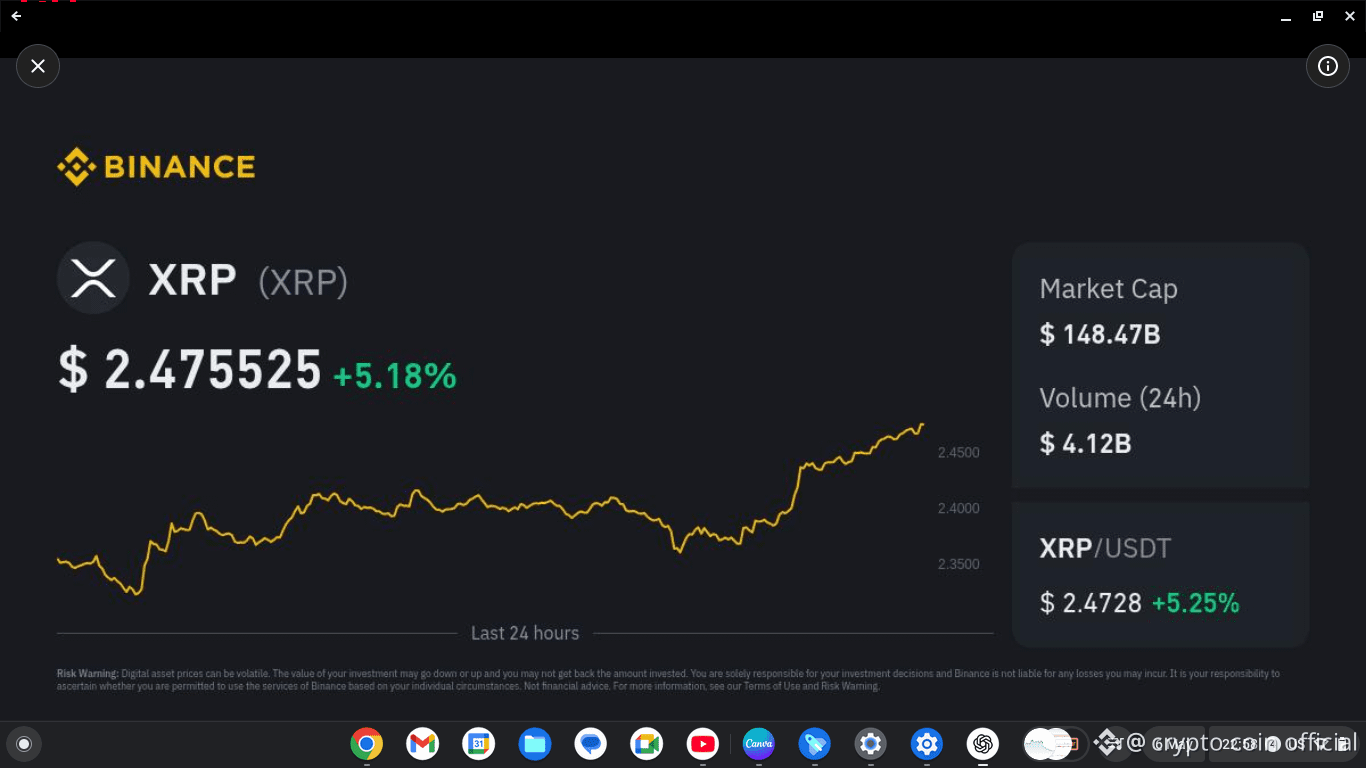Viewport: 1366px width, 768px height.
Task: Launch the blue rocket app on the shelf
Action: [815, 744]
